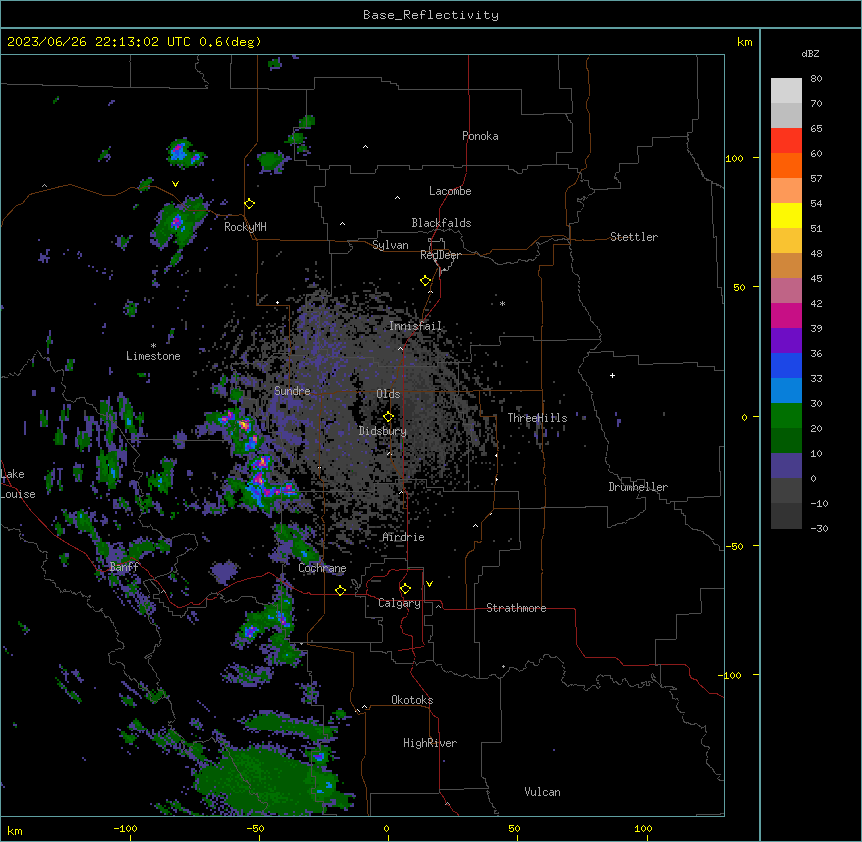Click the Lacombe city label
The image size is (862, 842).
click(450, 191)
